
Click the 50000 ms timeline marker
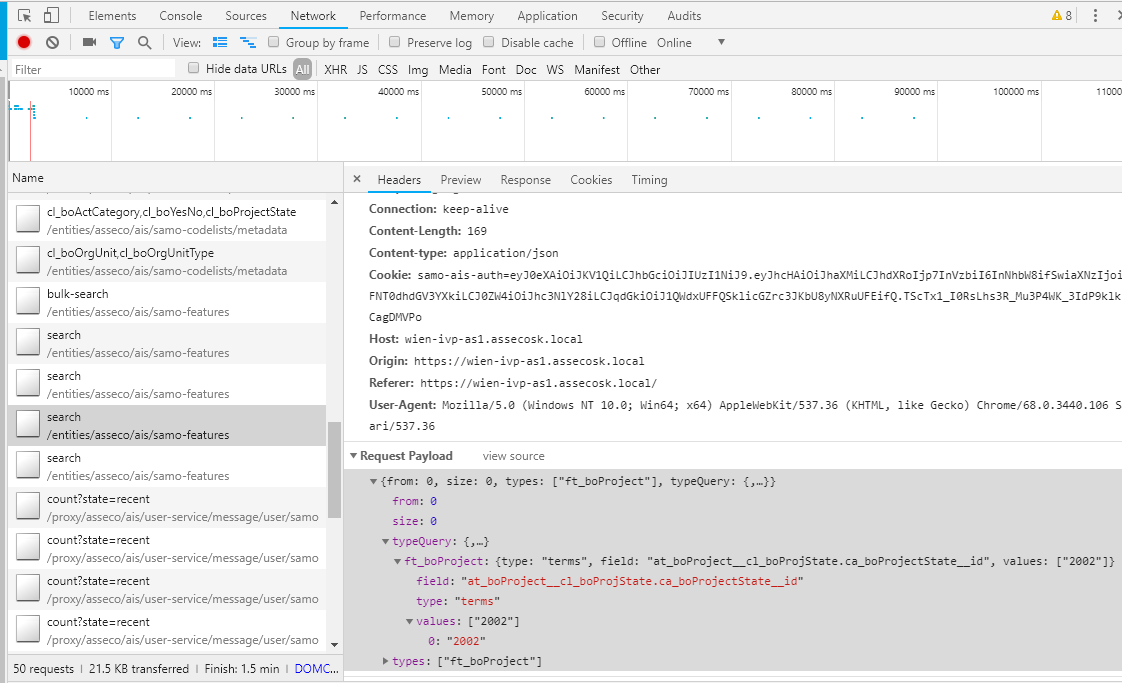[x=502, y=92]
